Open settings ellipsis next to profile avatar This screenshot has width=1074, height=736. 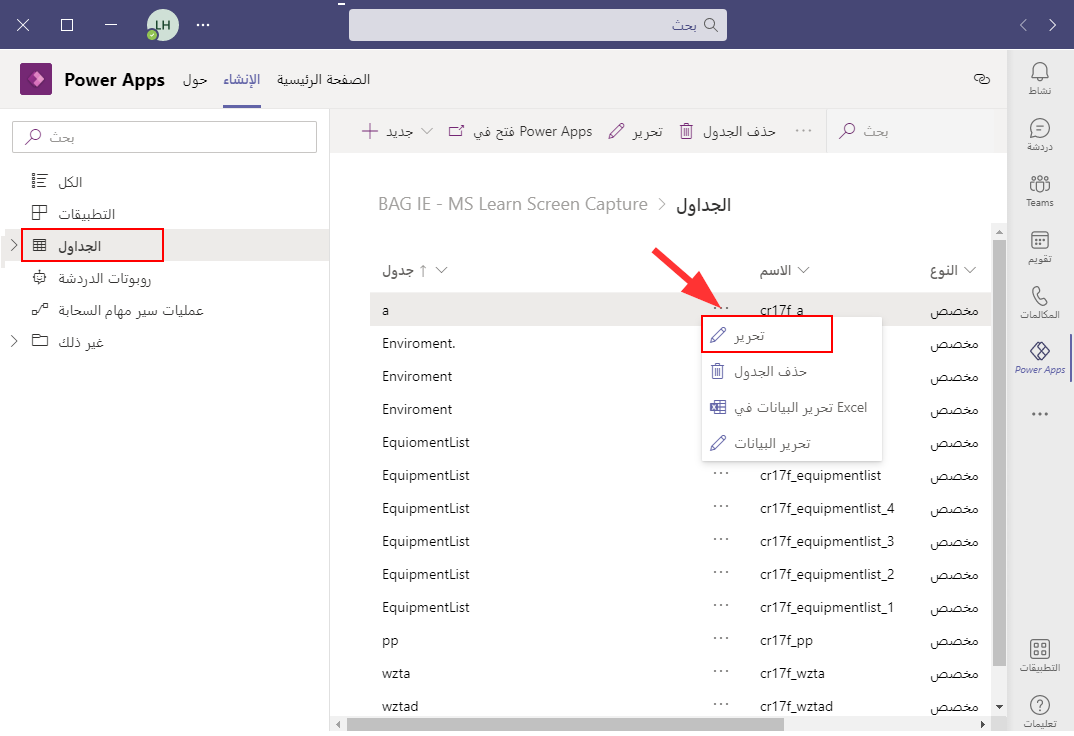pos(203,25)
